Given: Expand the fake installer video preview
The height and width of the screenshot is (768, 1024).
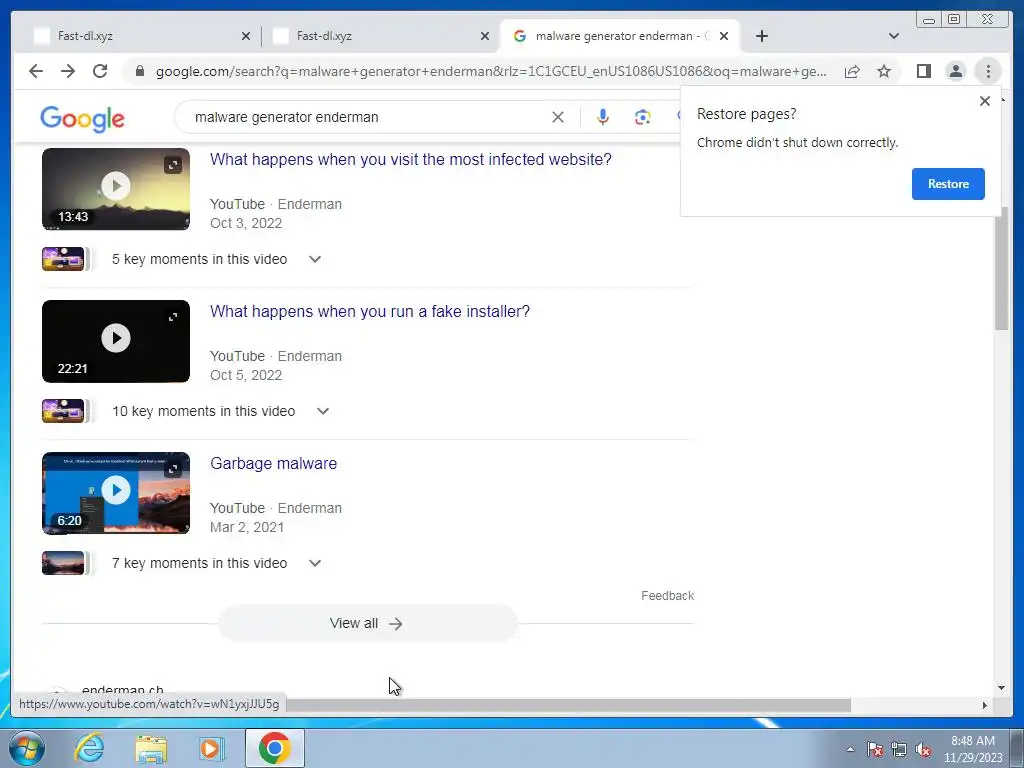Looking at the screenshot, I should (173, 317).
